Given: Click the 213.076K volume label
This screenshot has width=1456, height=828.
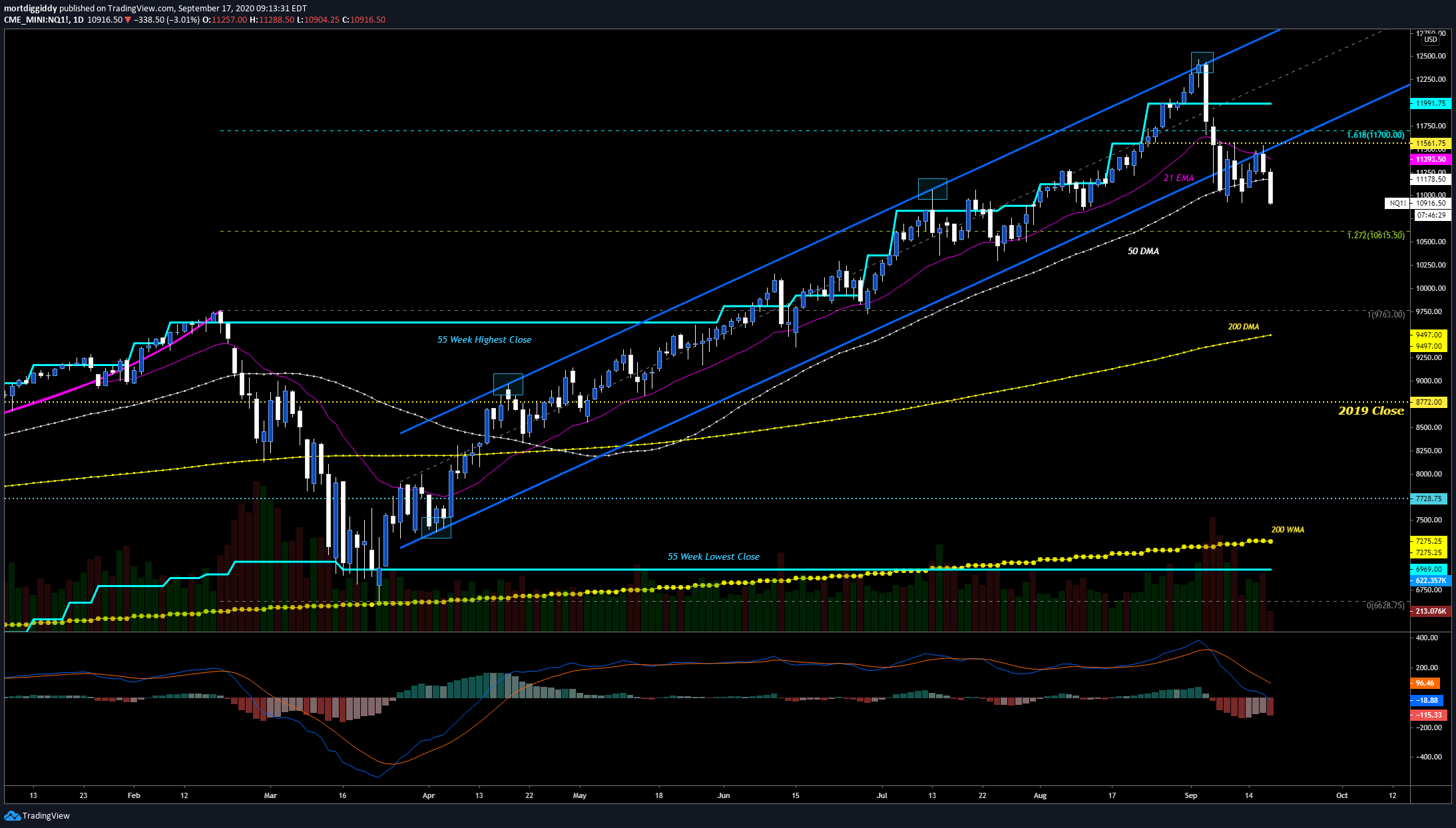Looking at the screenshot, I should (x=1431, y=611).
